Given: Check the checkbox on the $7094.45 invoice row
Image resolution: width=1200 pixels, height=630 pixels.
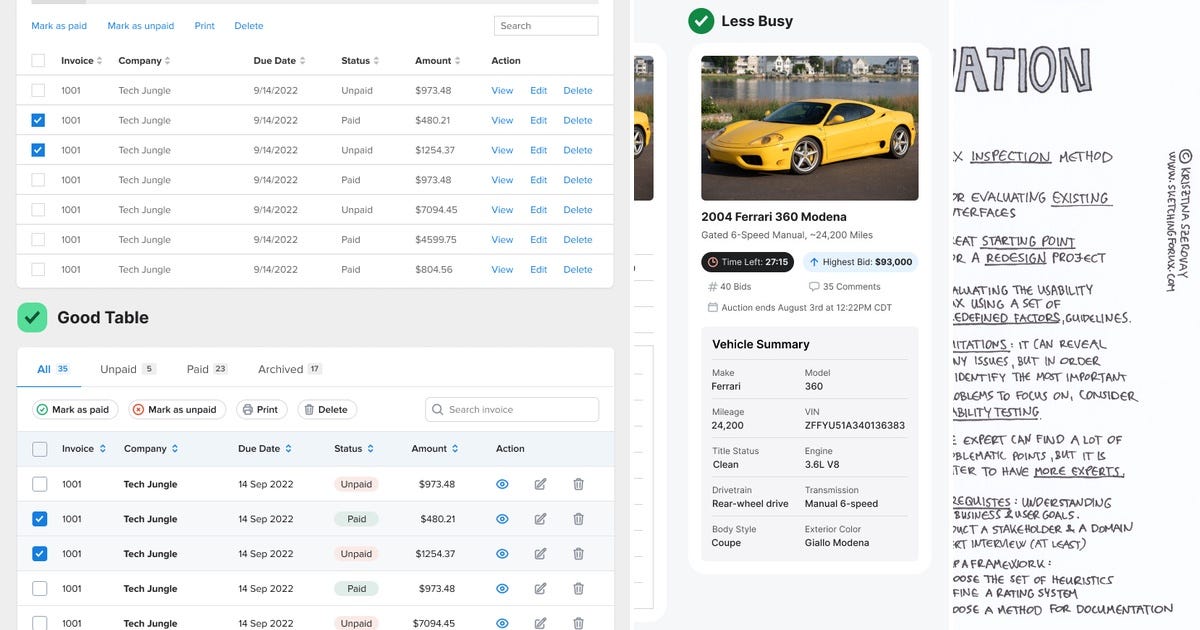Looking at the screenshot, I should click(40, 622).
